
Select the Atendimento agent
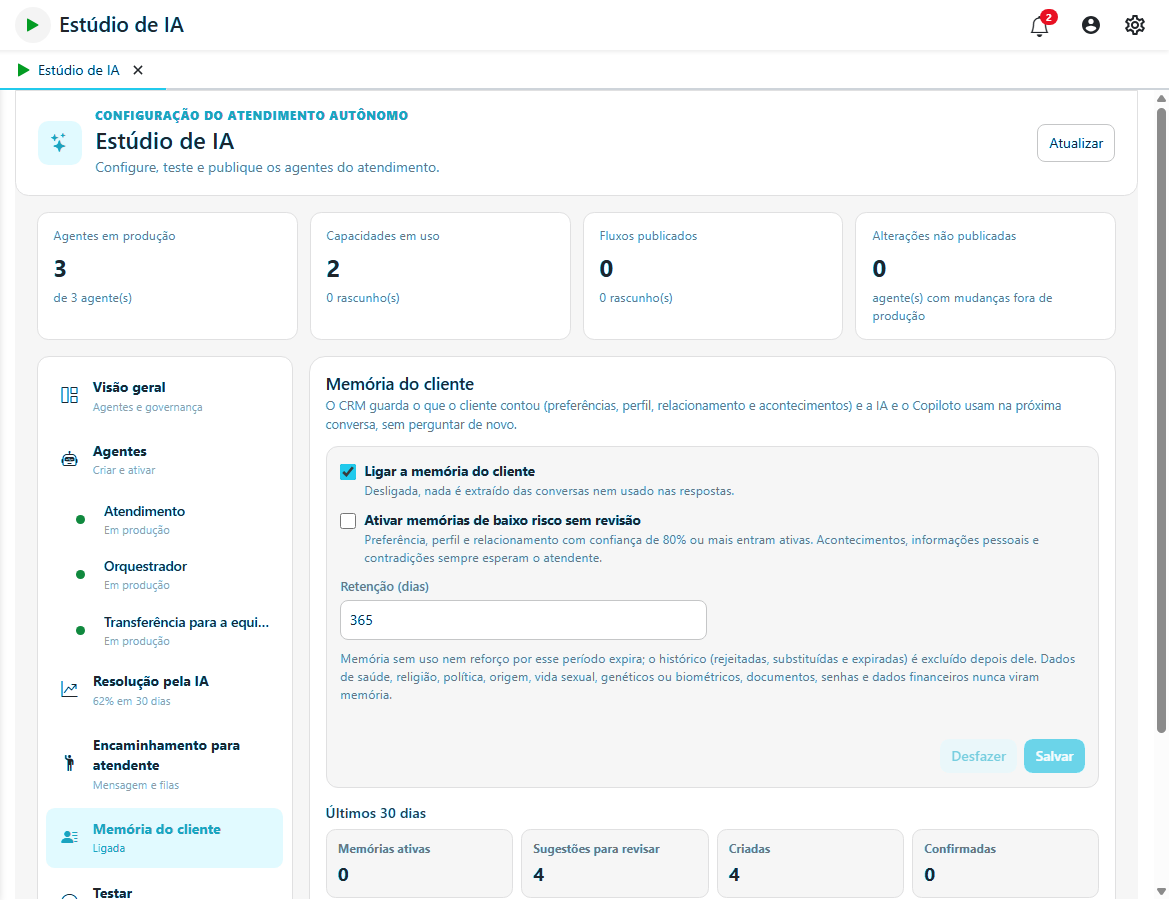(x=175, y=520)
